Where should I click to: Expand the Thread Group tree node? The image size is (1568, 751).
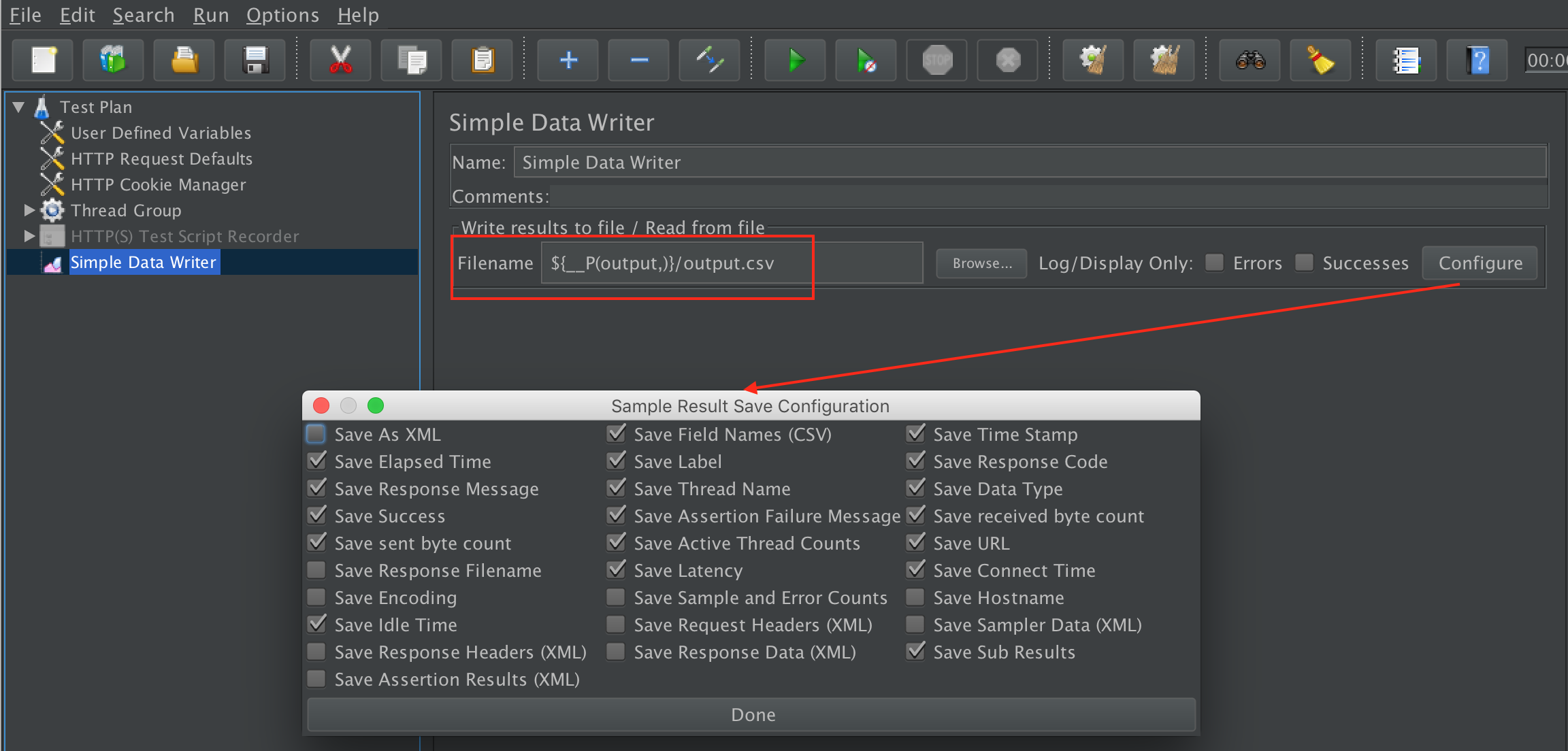pos(29,210)
